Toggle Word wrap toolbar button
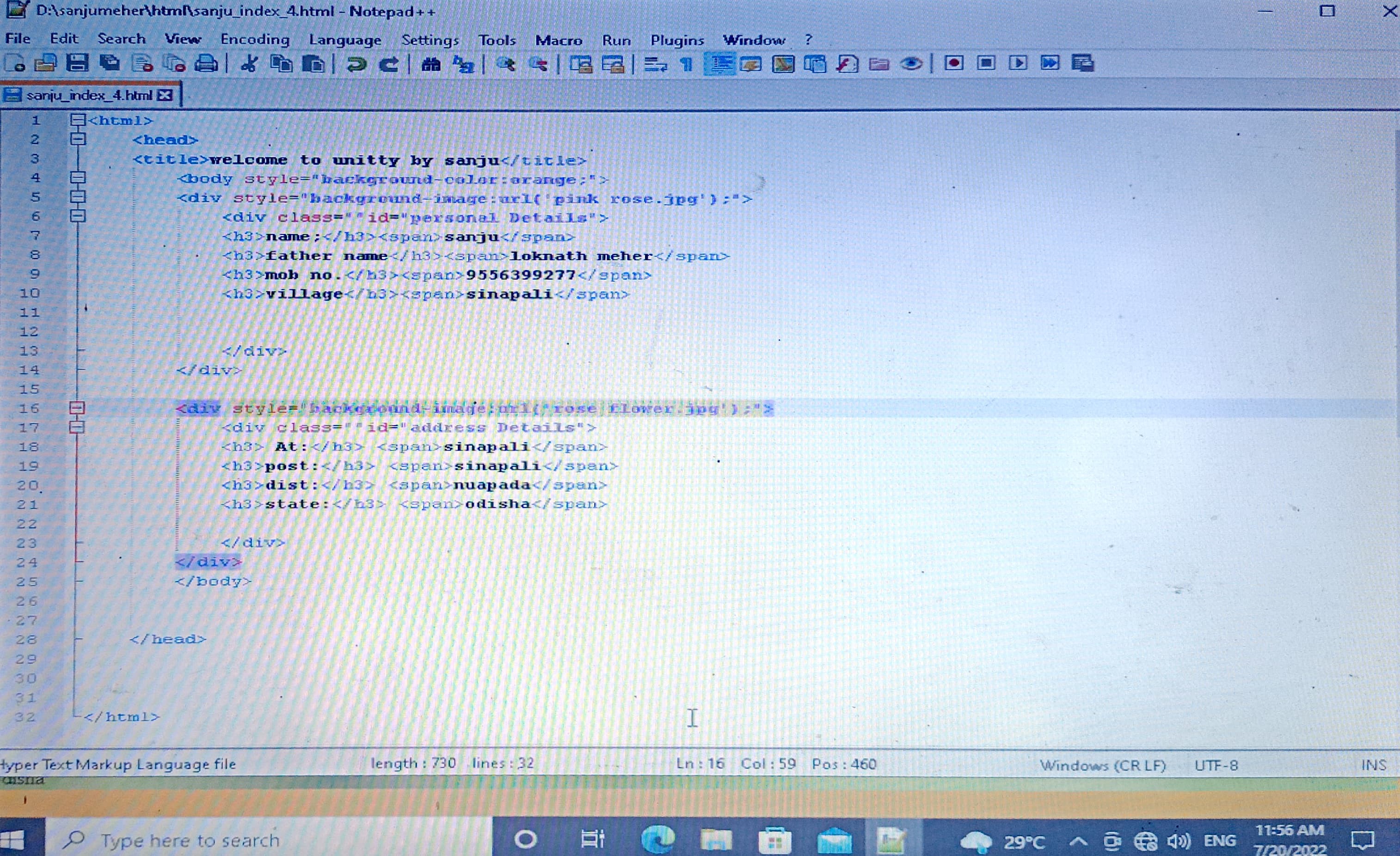Screen dimensions: 1400x856 655,64
